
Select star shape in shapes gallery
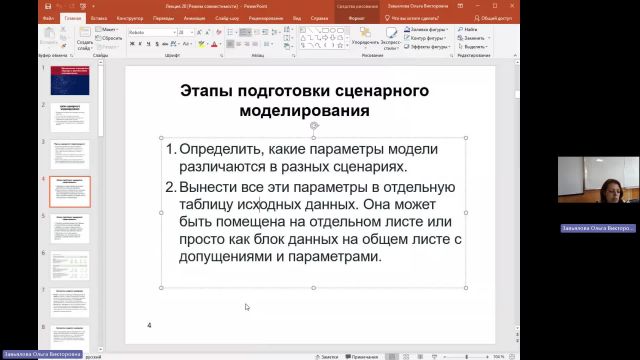pyautogui.click(x=340, y=45)
